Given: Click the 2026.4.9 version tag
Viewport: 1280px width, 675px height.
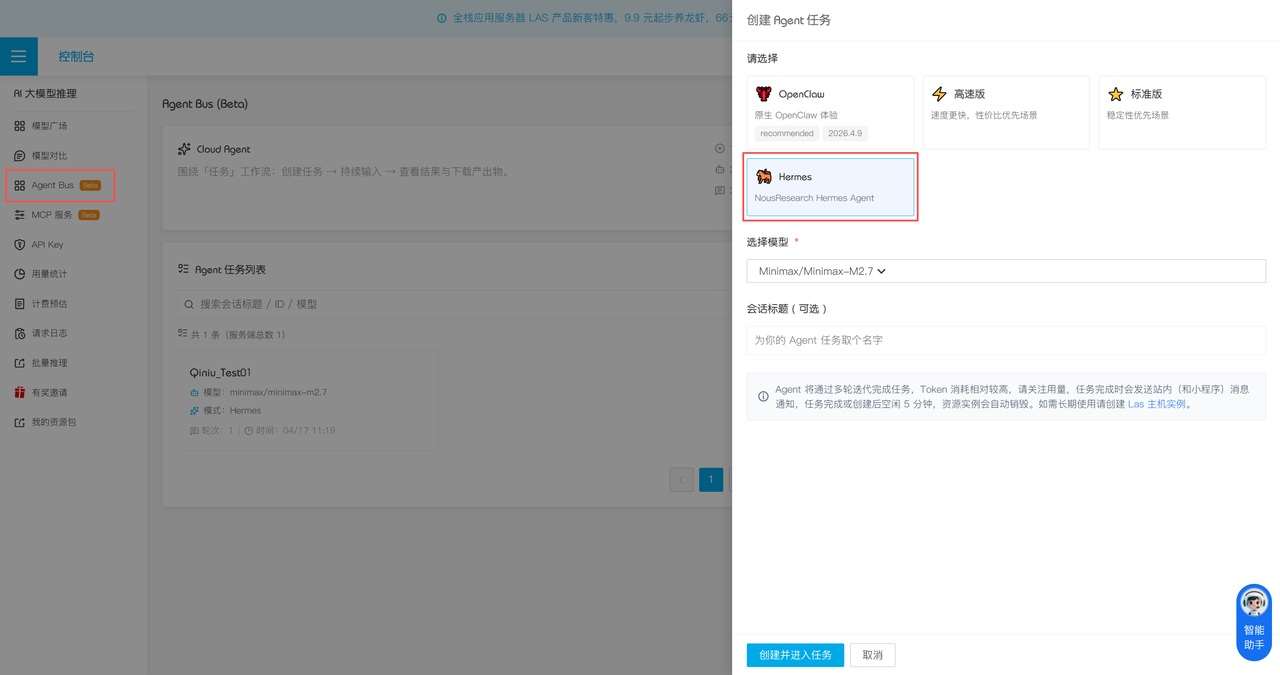Looking at the screenshot, I should (845, 133).
